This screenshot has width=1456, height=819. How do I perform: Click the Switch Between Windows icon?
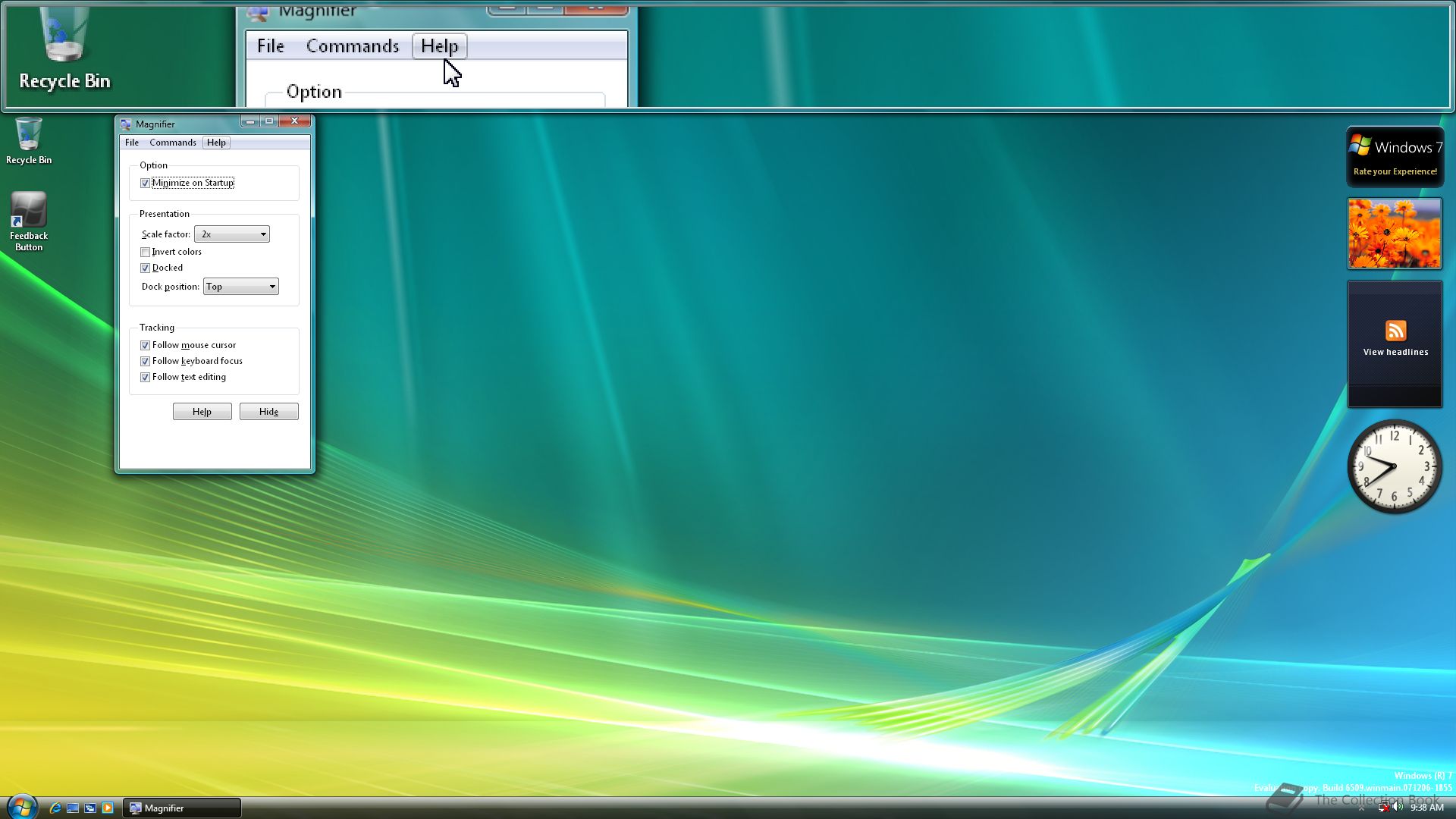90,808
